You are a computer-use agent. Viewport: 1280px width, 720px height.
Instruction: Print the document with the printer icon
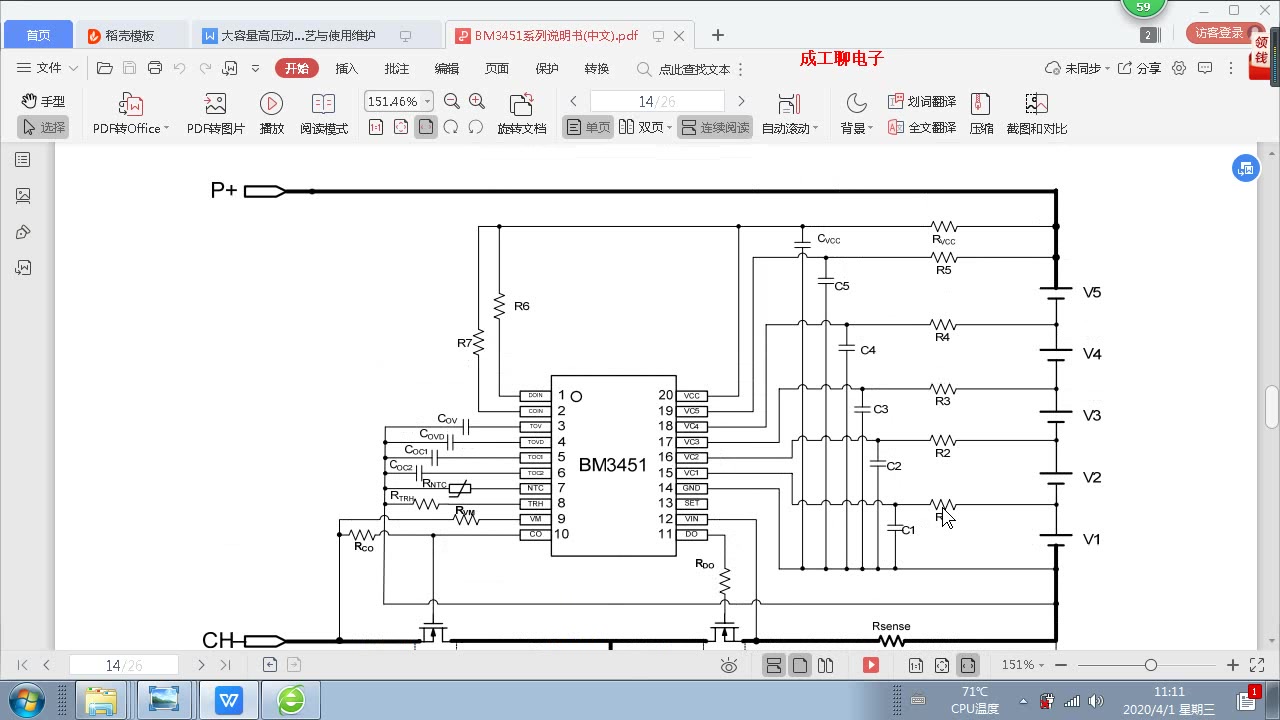tap(154, 68)
